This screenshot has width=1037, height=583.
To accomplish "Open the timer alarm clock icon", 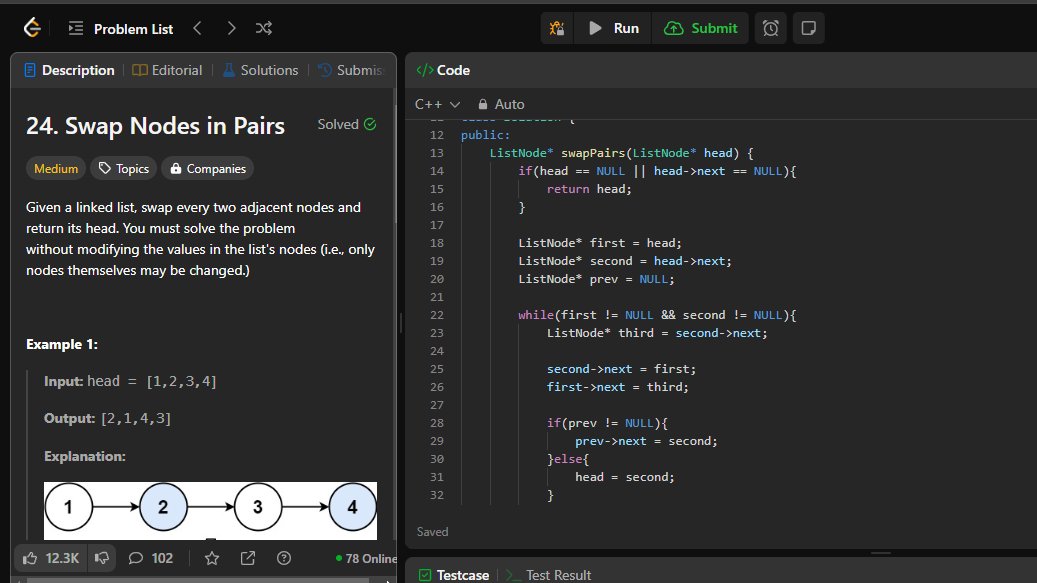I will [x=770, y=28].
